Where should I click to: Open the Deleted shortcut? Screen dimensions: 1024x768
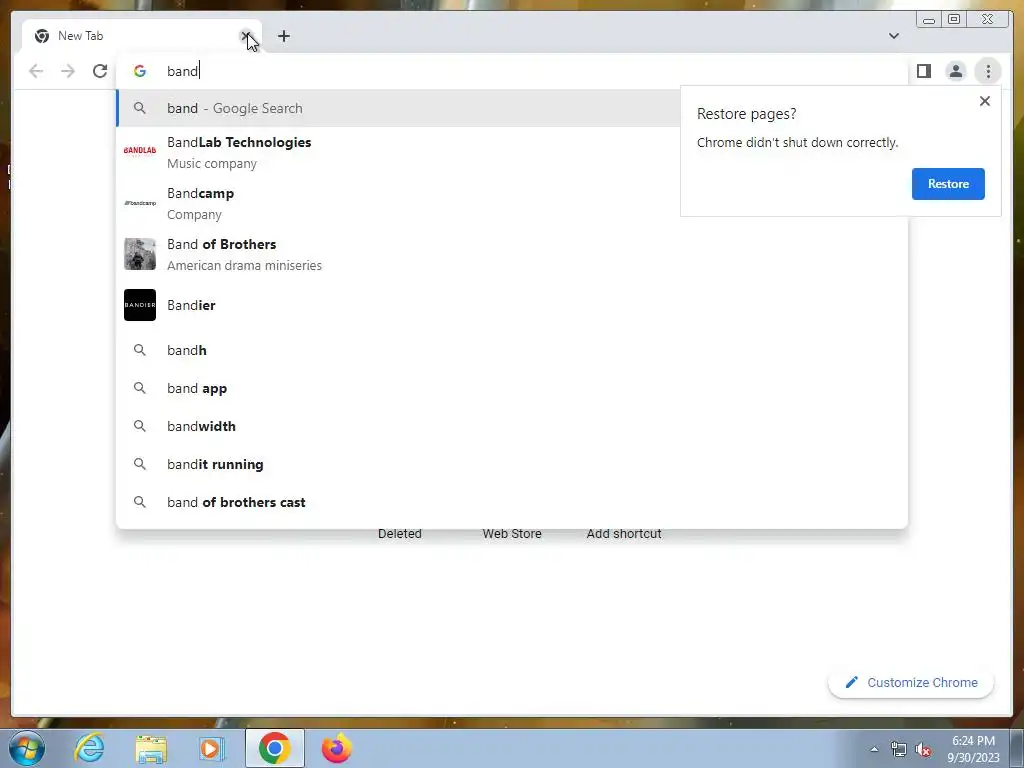(x=400, y=534)
